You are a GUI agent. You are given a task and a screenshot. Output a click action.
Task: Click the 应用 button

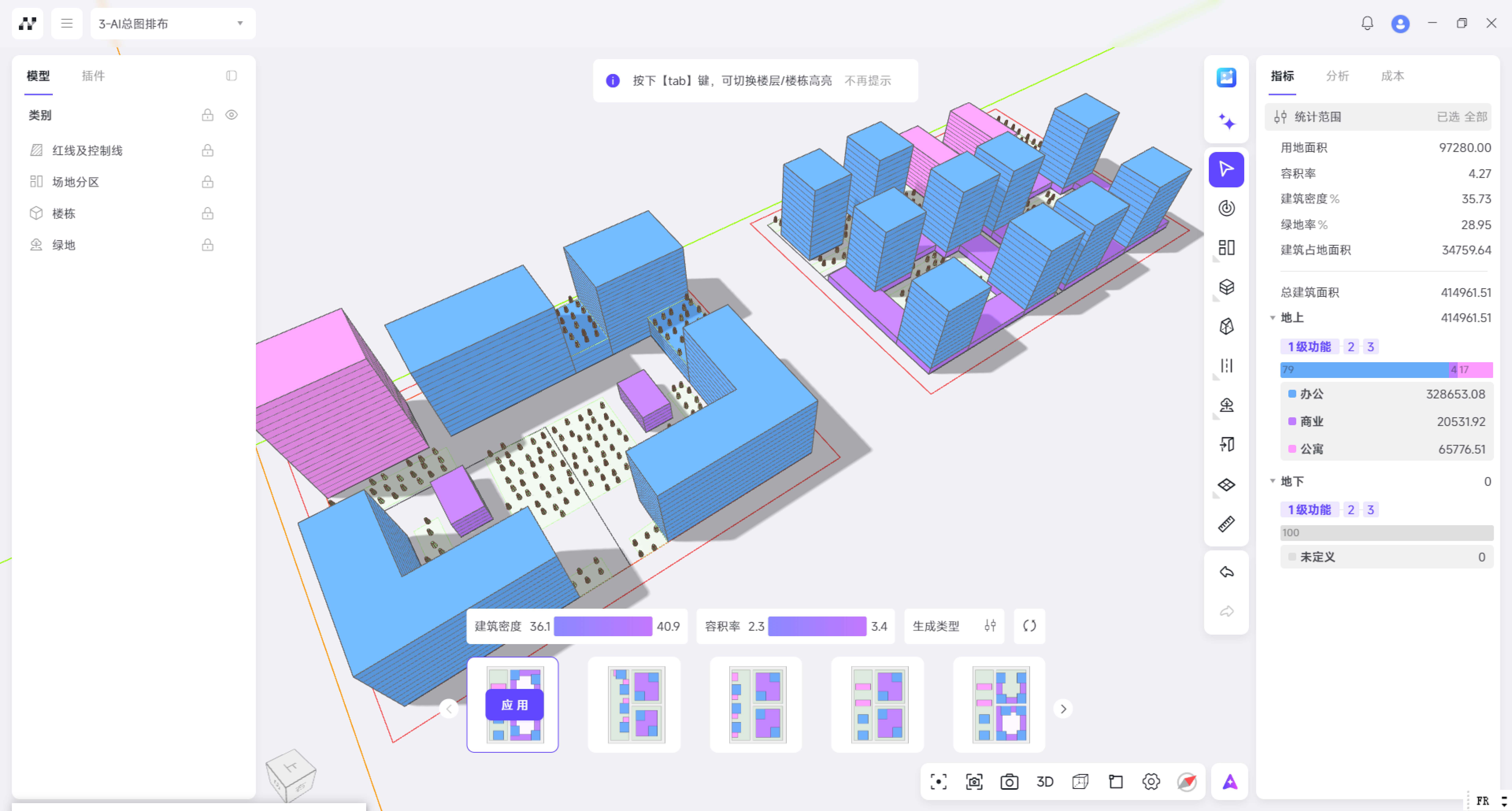click(x=514, y=705)
